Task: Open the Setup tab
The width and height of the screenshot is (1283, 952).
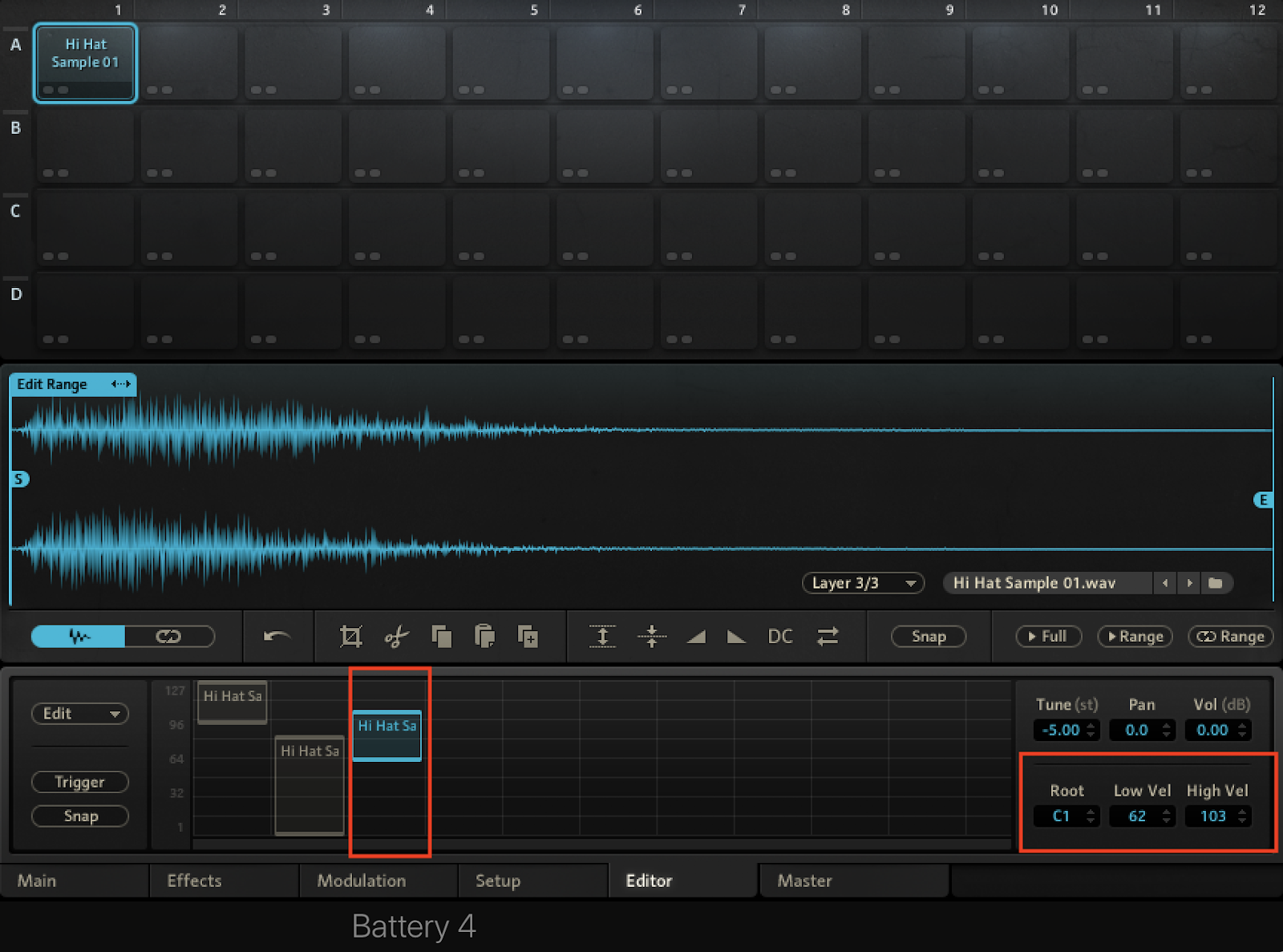Action: (x=532, y=881)
